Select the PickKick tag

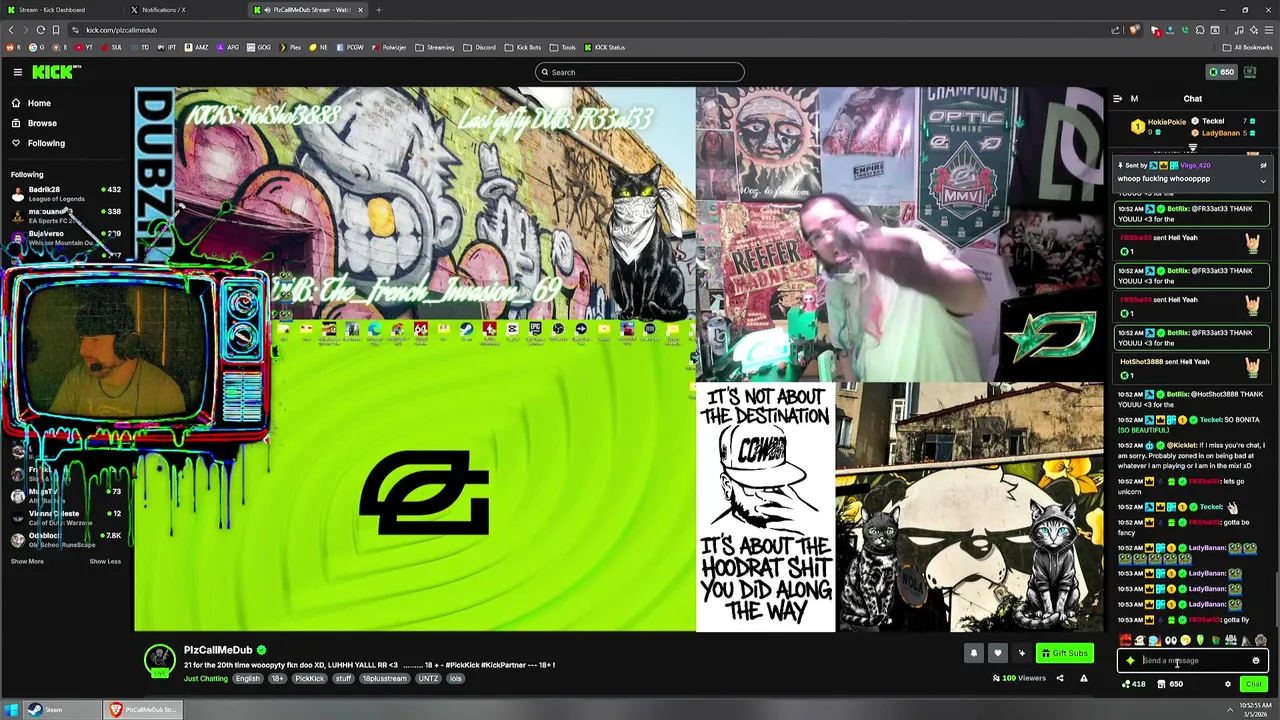click(310, 678)
